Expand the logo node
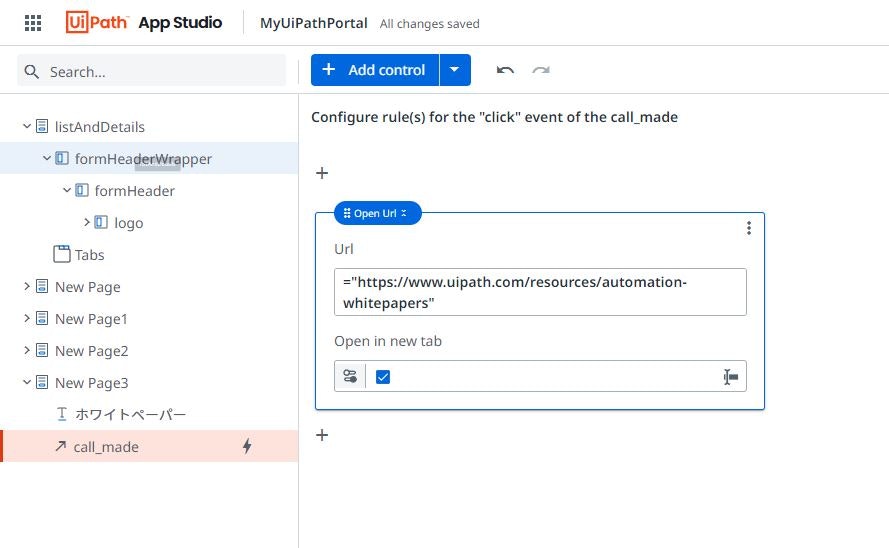889x548 pixels. [x=87, y=222]
